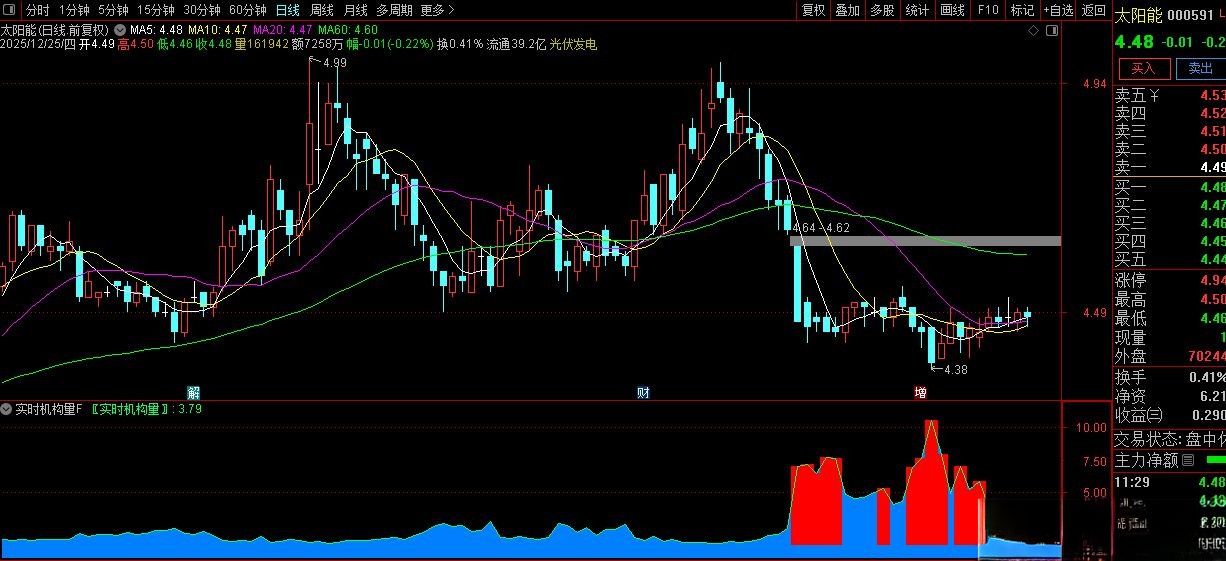Switch to the 60分钟 chart tab
The width and height of the screenshot is (1226, 561).
(x=247, y=10)
